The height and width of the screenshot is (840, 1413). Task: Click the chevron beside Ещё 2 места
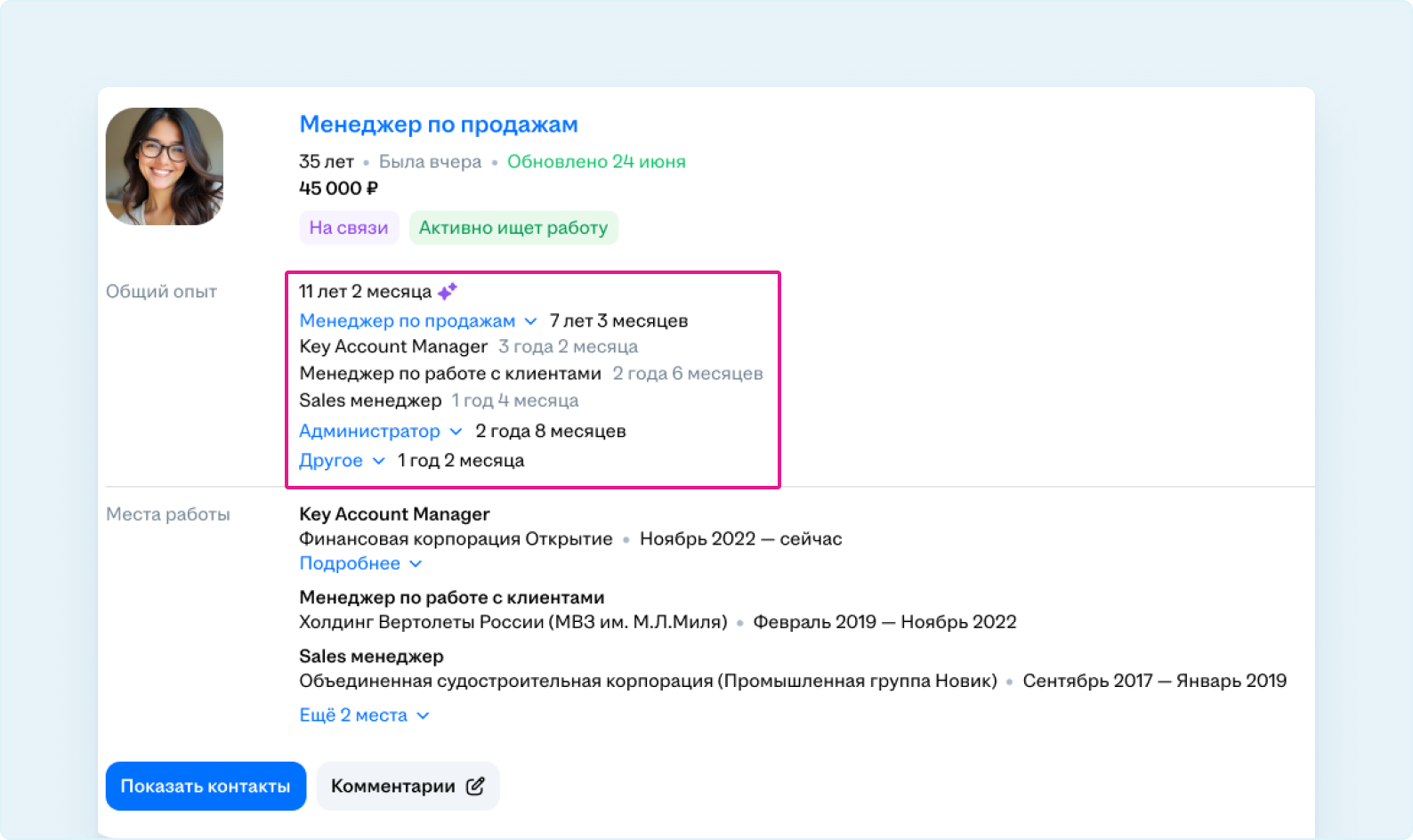[x=424, y=716]
